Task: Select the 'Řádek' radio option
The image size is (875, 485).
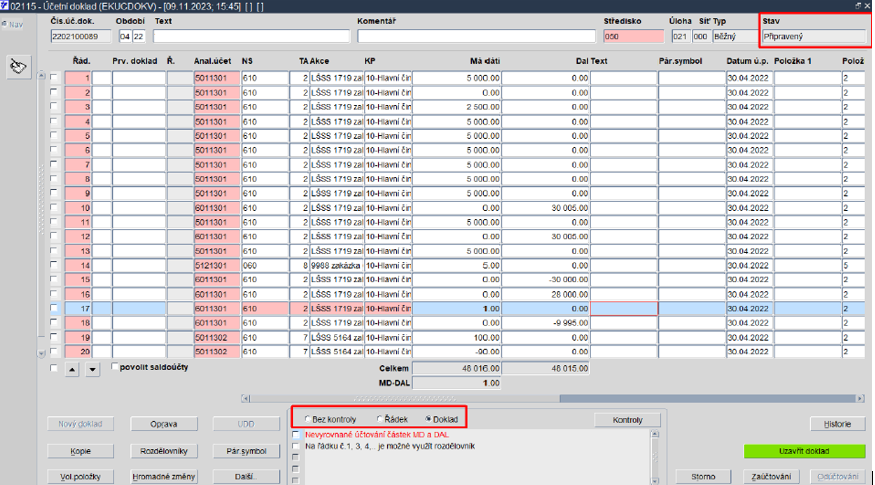Action: click(x=379, y=419)
